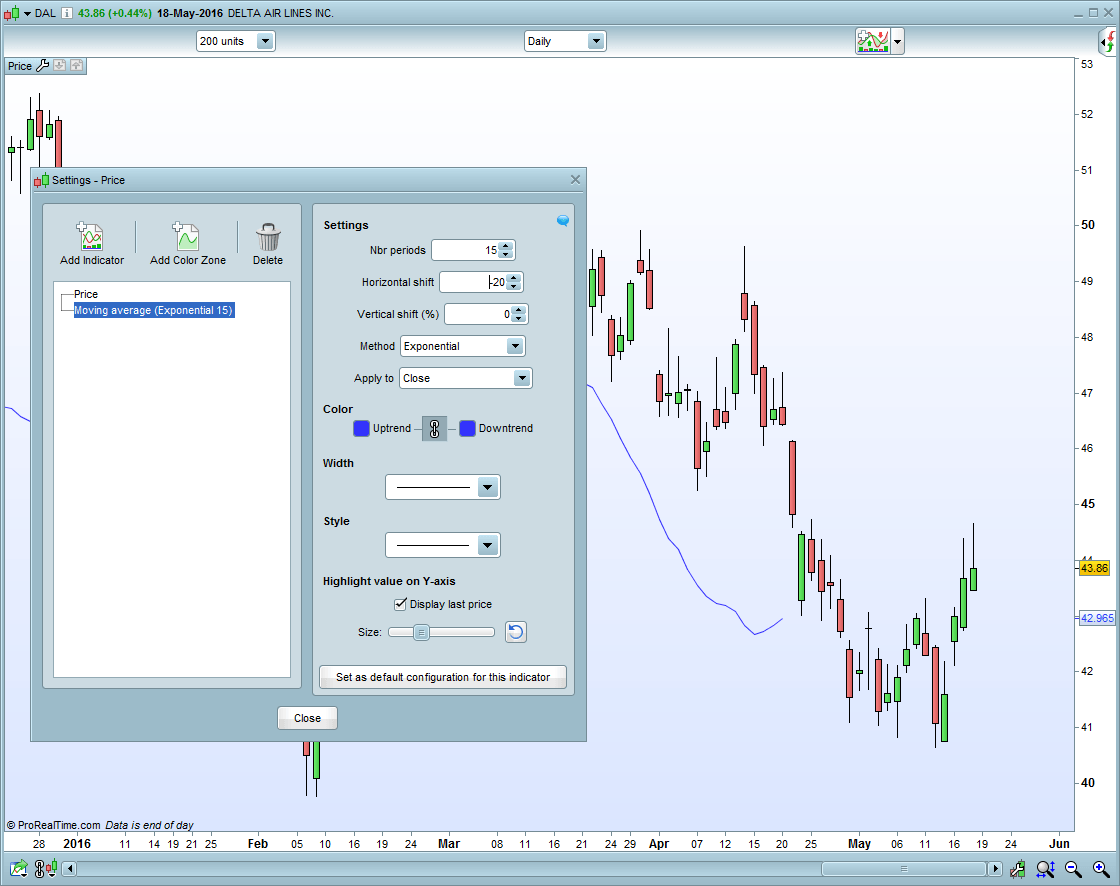1120x886 pixels.
Task: Click the move panel up arrow icon
Action: 76,66
